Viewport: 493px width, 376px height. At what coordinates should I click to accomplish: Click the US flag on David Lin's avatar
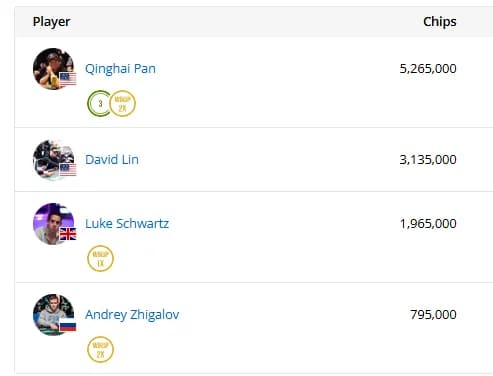click(68, 170)
